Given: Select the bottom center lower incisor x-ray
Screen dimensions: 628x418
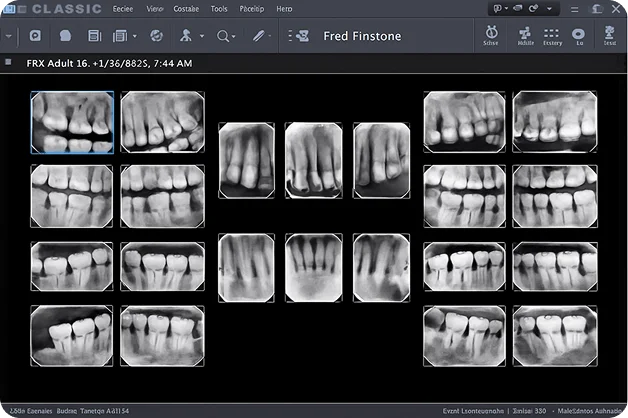Looking at the screenshot, I should pos(314,267).
